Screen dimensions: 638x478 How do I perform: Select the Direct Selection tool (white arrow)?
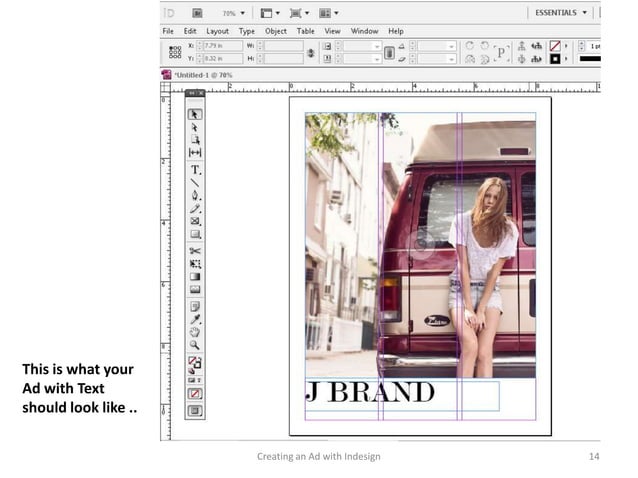pyautogui.click(x=195, y=127)
